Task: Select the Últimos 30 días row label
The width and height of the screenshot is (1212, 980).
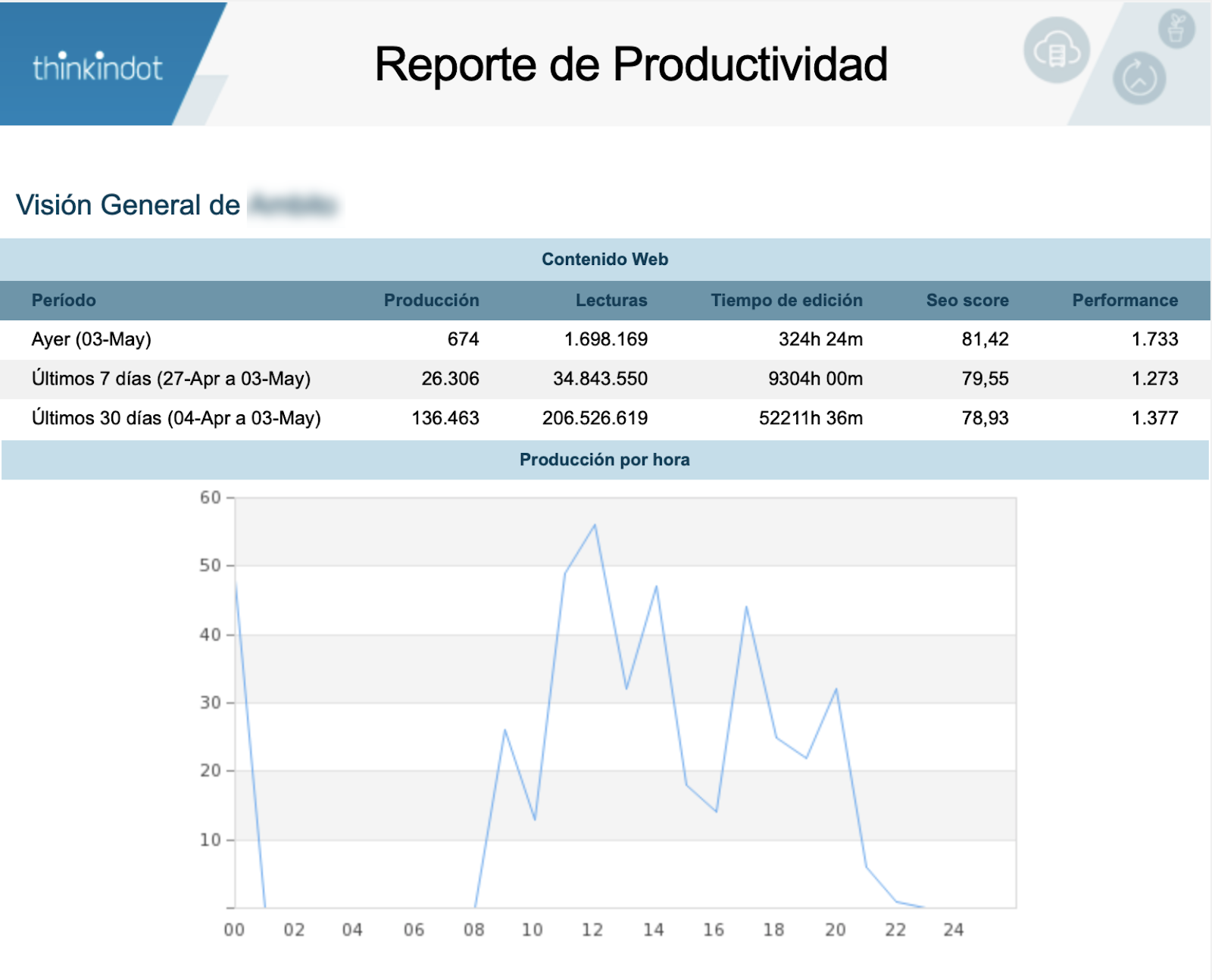Action: 176,418
